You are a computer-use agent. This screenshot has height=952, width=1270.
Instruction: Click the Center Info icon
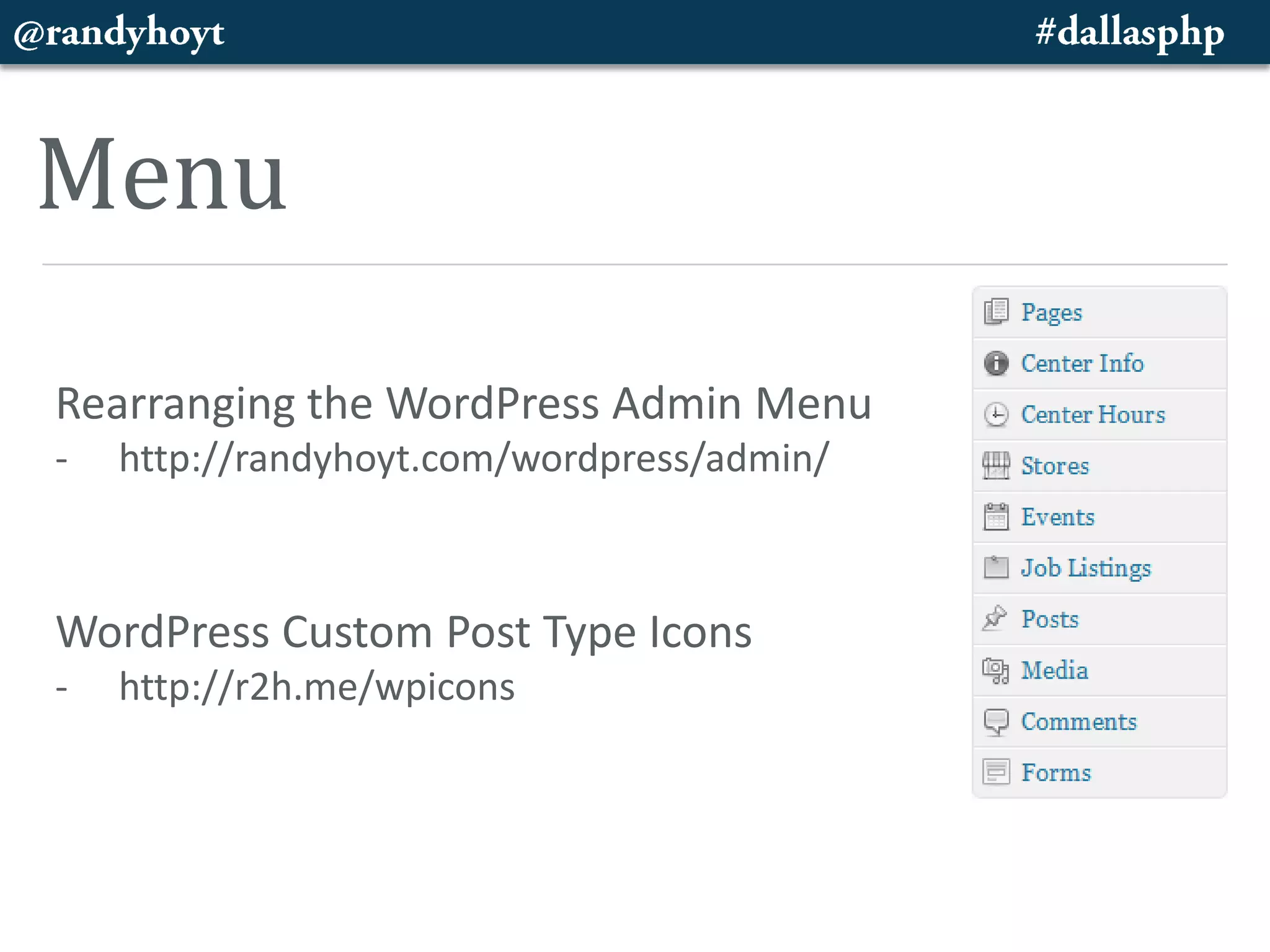(x=996, y=363)
